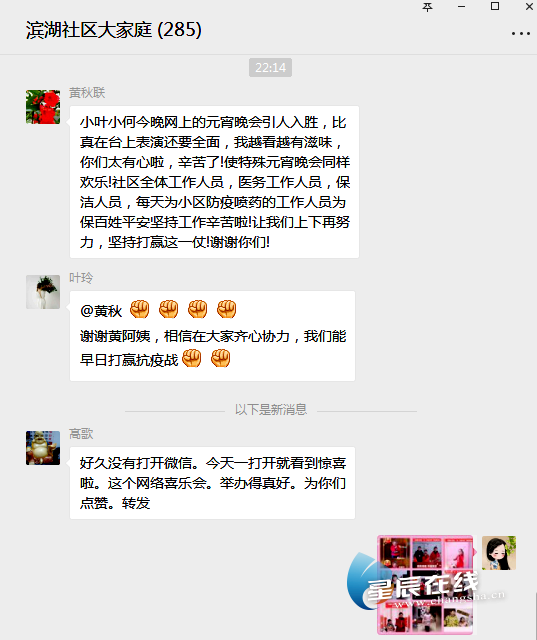Viewport: 537px width, 640px height.
Task: Open the chat info three-dots menu
Action: tap(521, 33)
